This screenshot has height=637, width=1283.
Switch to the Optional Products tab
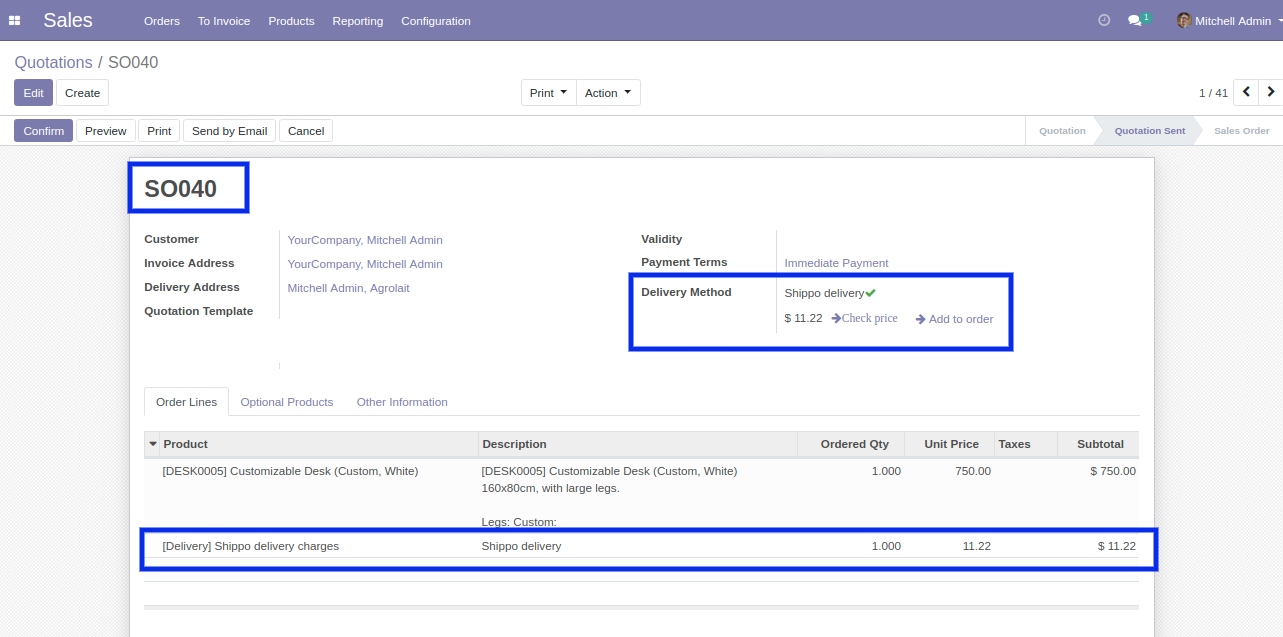click(x=287, y=402)
